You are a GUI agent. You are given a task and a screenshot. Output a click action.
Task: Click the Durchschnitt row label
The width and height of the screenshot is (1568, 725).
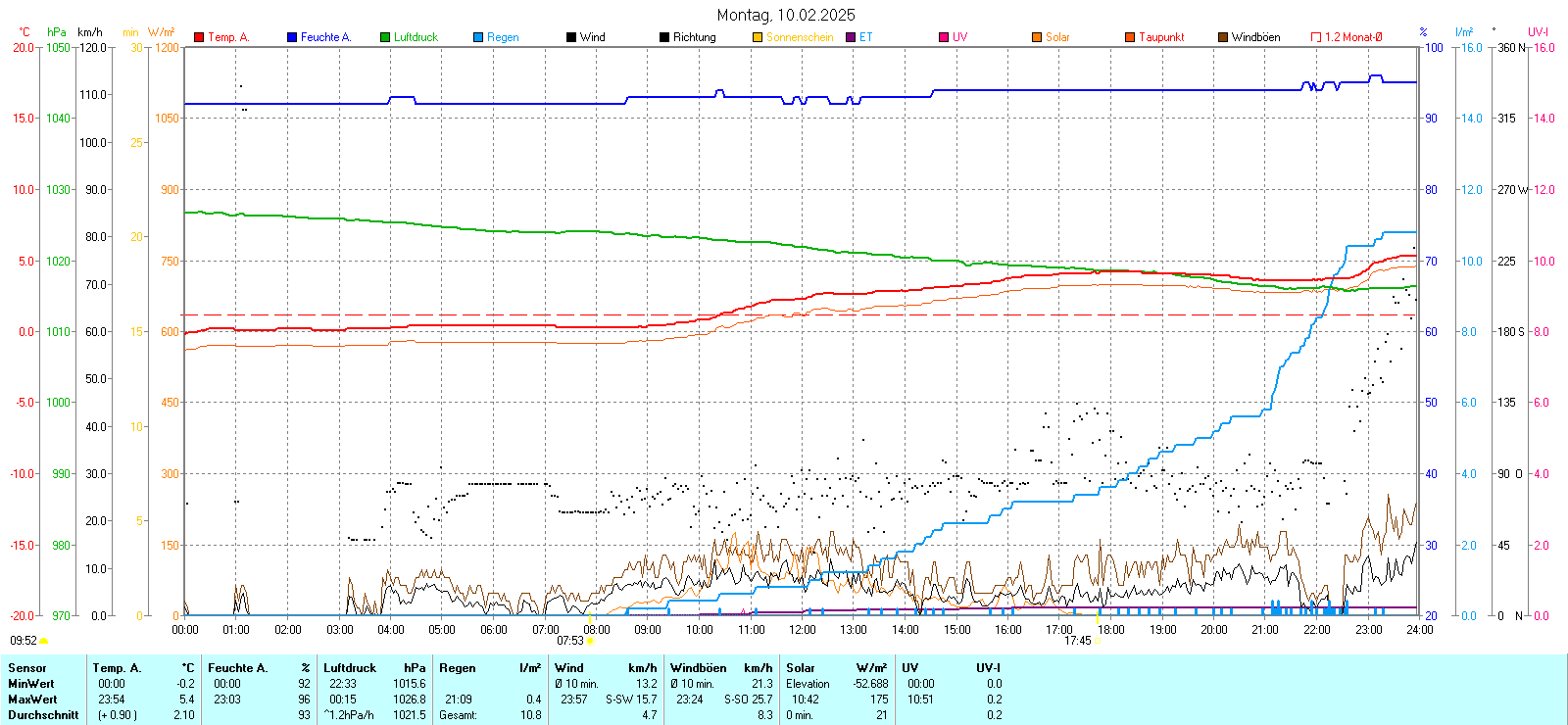pos(43,715)
